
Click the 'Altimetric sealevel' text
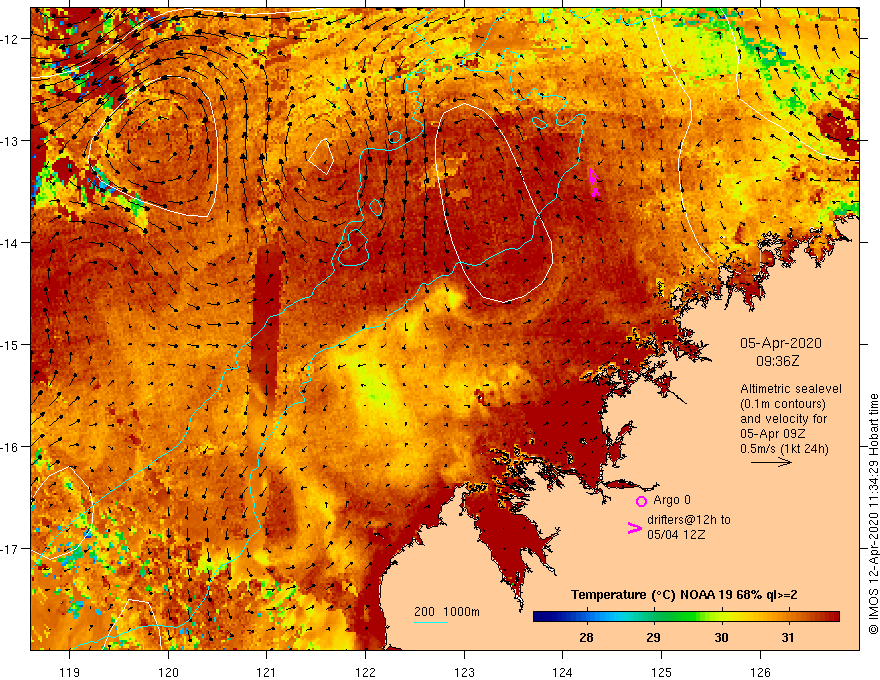click(x=791, y=388)
